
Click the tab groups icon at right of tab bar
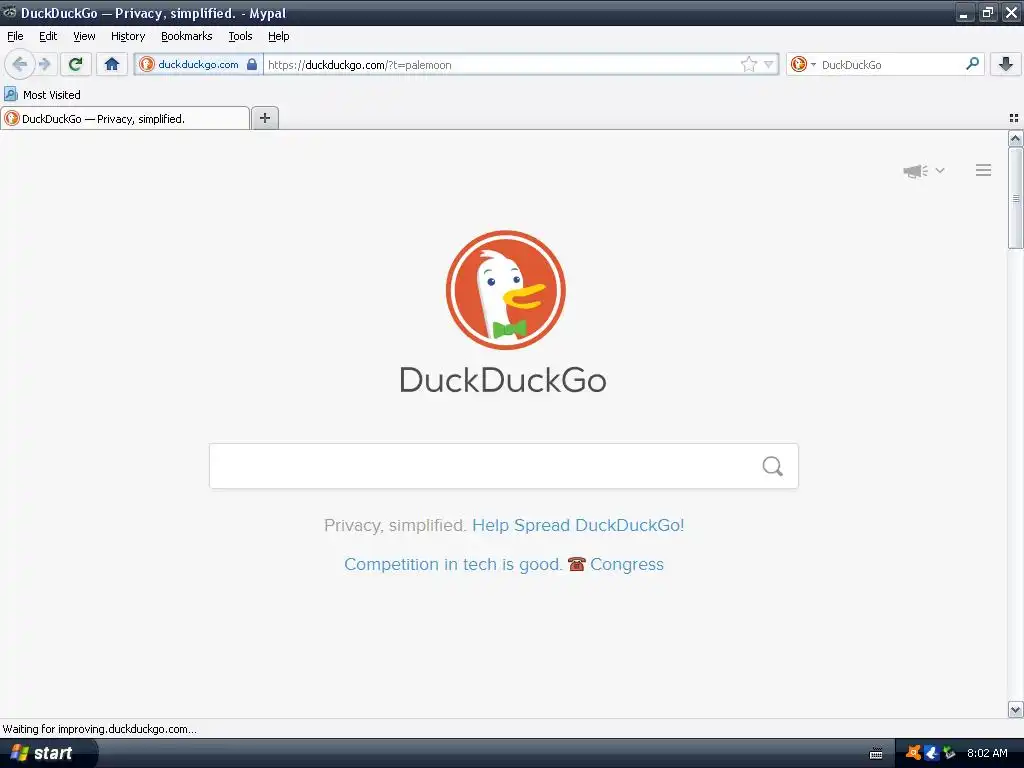pyautogui.click(x=1014, y=118)
